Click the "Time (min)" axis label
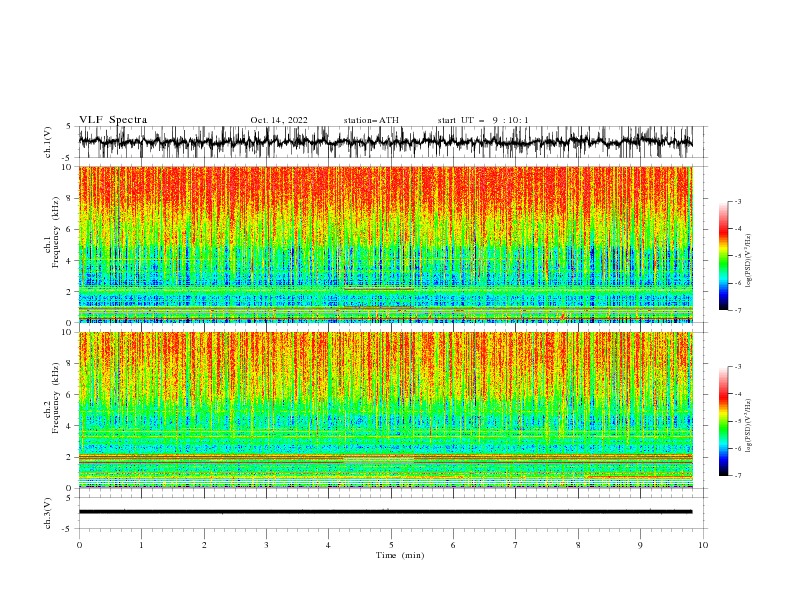This screenshot has width=792, height=612. [400, 555]
